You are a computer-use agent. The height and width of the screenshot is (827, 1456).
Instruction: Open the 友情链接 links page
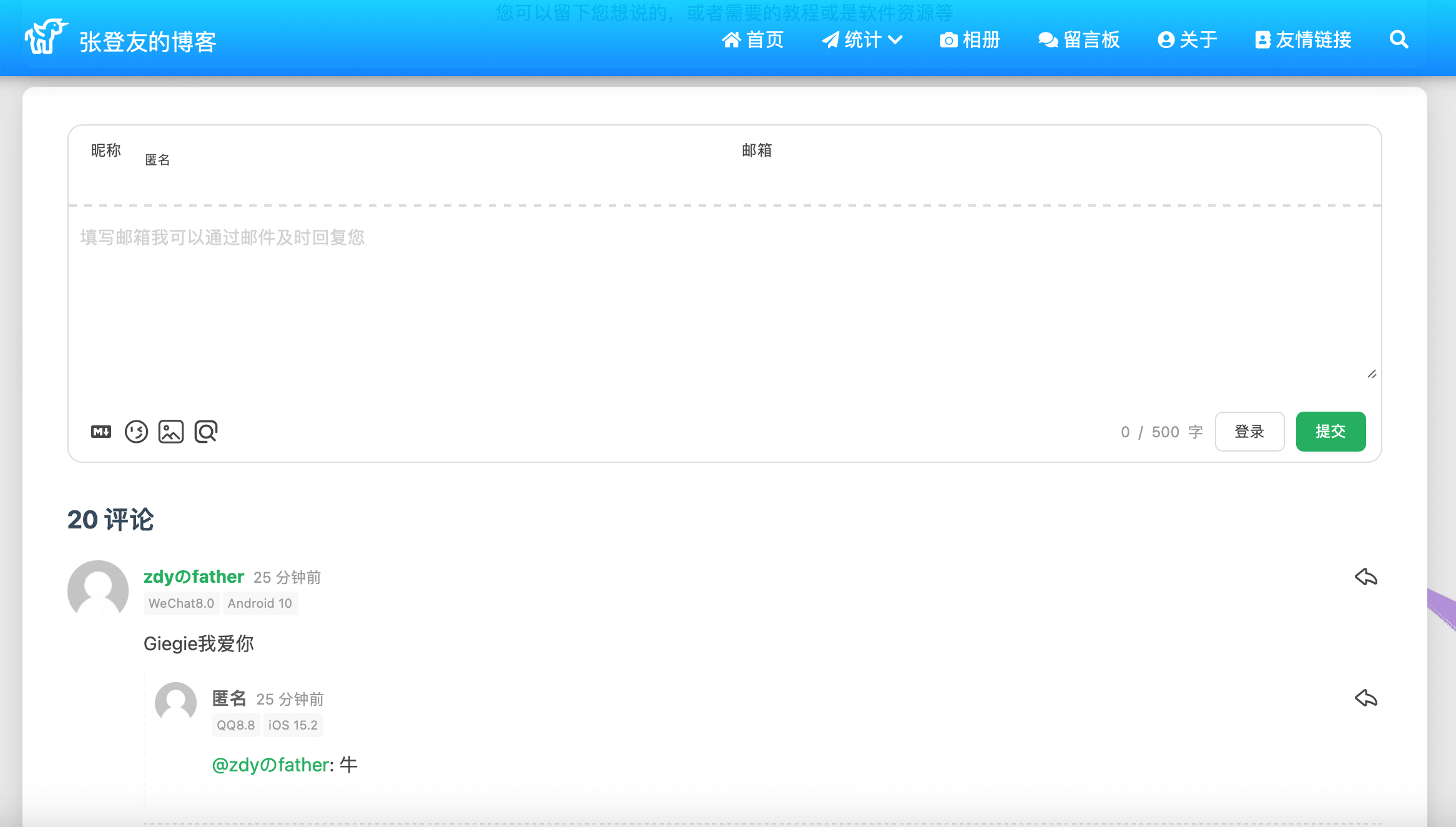(x=1303, y=40)
